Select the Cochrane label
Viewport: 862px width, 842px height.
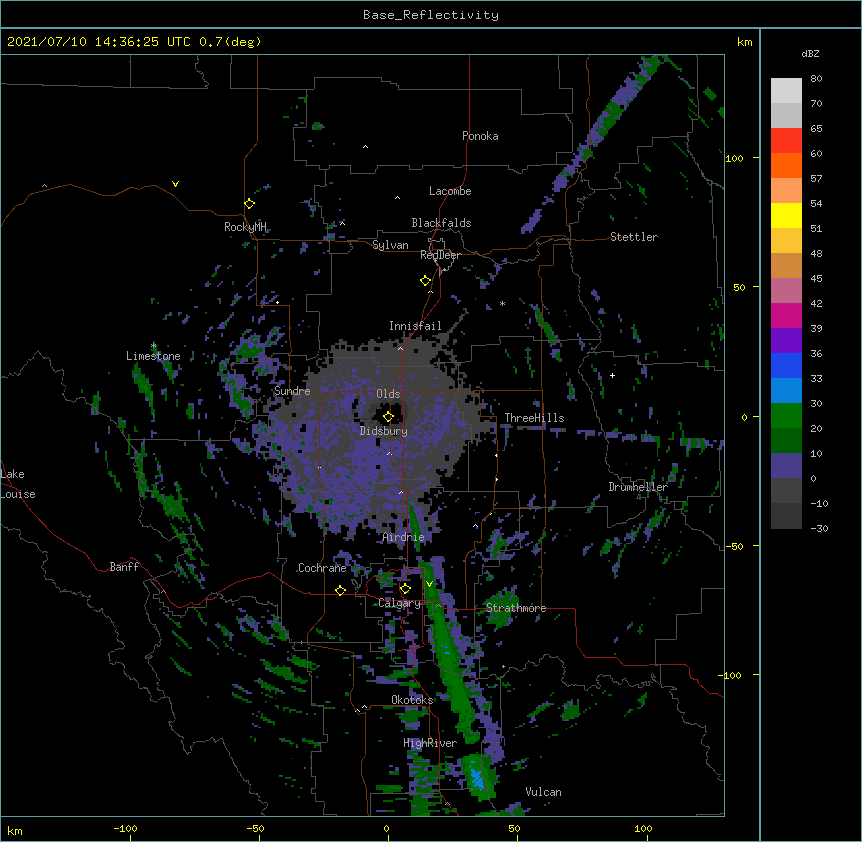[x=322, y=568]
